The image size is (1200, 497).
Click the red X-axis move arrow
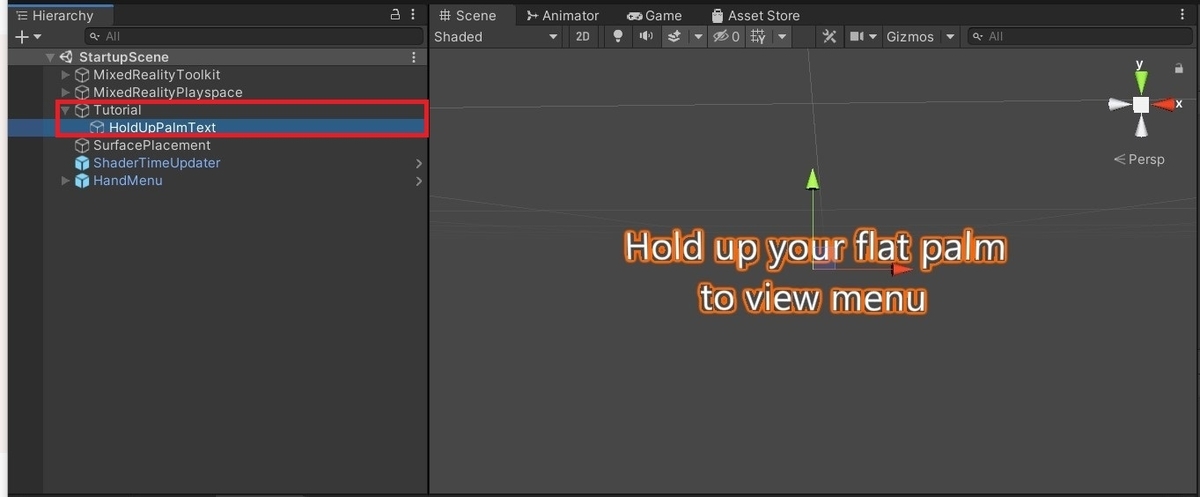pos(901,268)
